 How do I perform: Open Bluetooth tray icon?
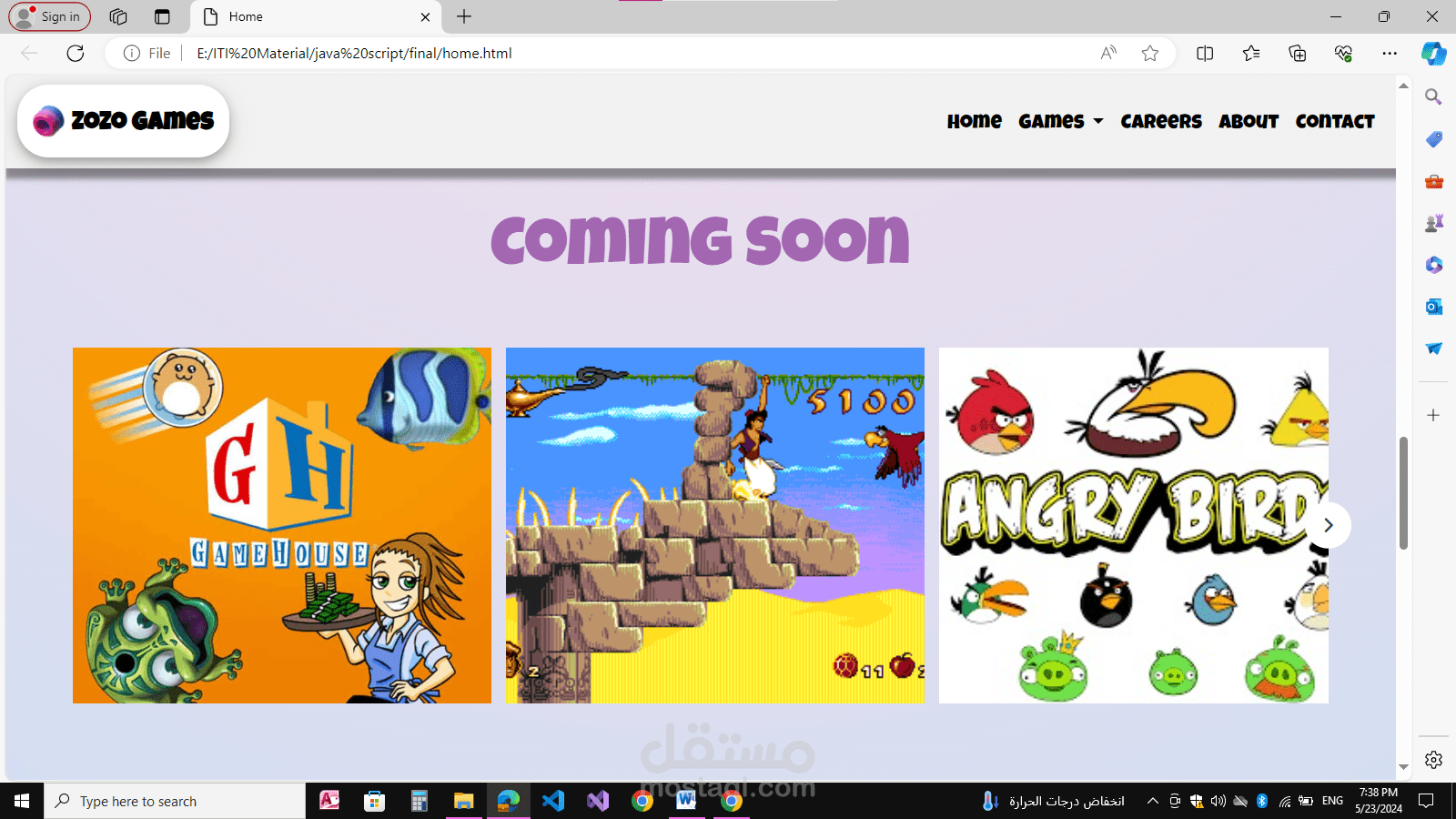1262,801
